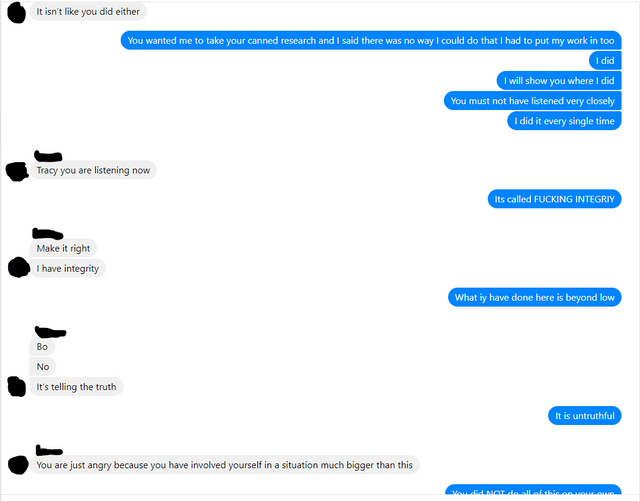640x501 pixels.
Task: Click avatar beside 'I have integrity' message
Action: [18, 267]
